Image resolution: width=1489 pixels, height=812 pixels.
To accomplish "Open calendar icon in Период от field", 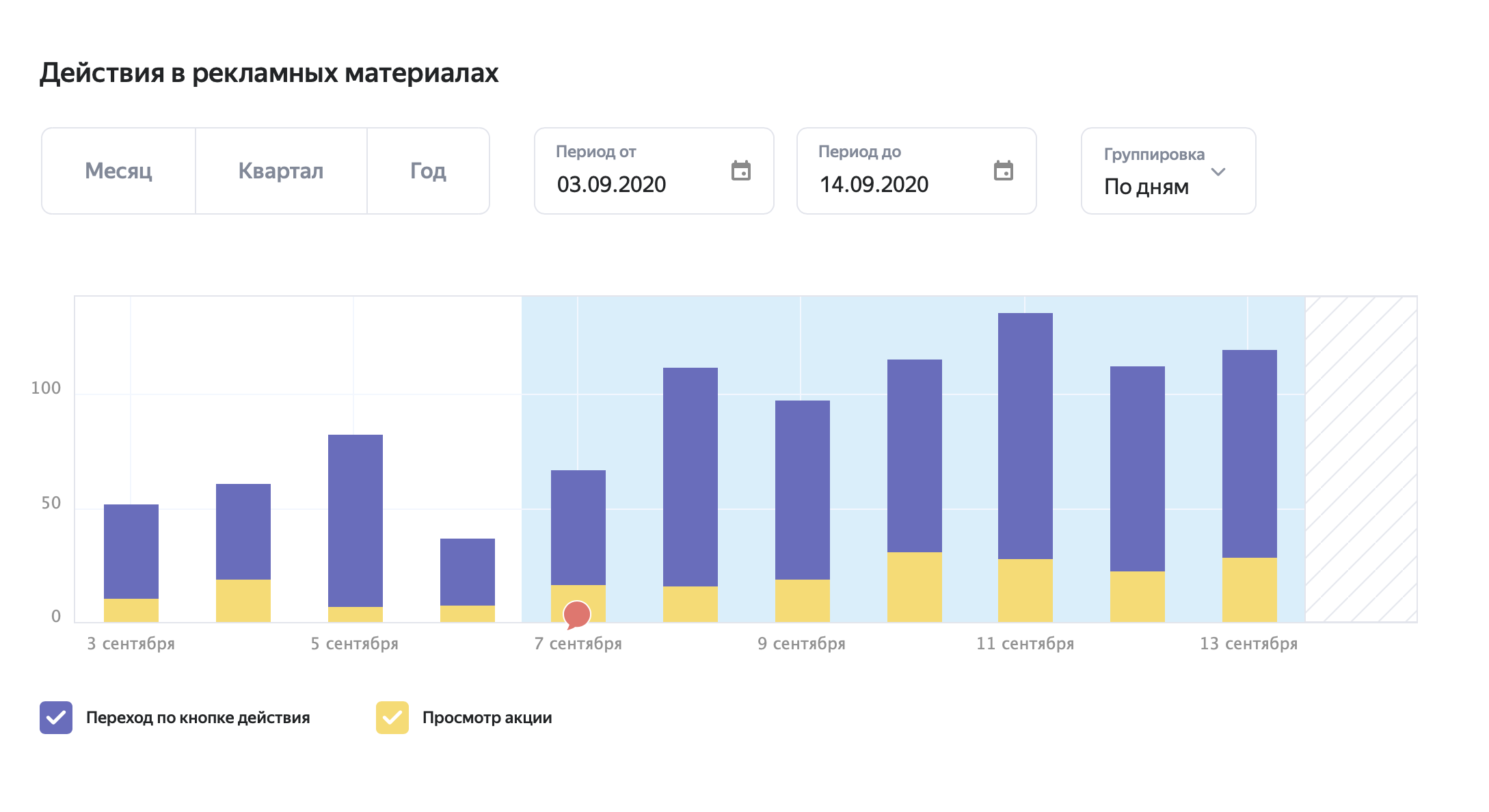I will coord(741,171).
